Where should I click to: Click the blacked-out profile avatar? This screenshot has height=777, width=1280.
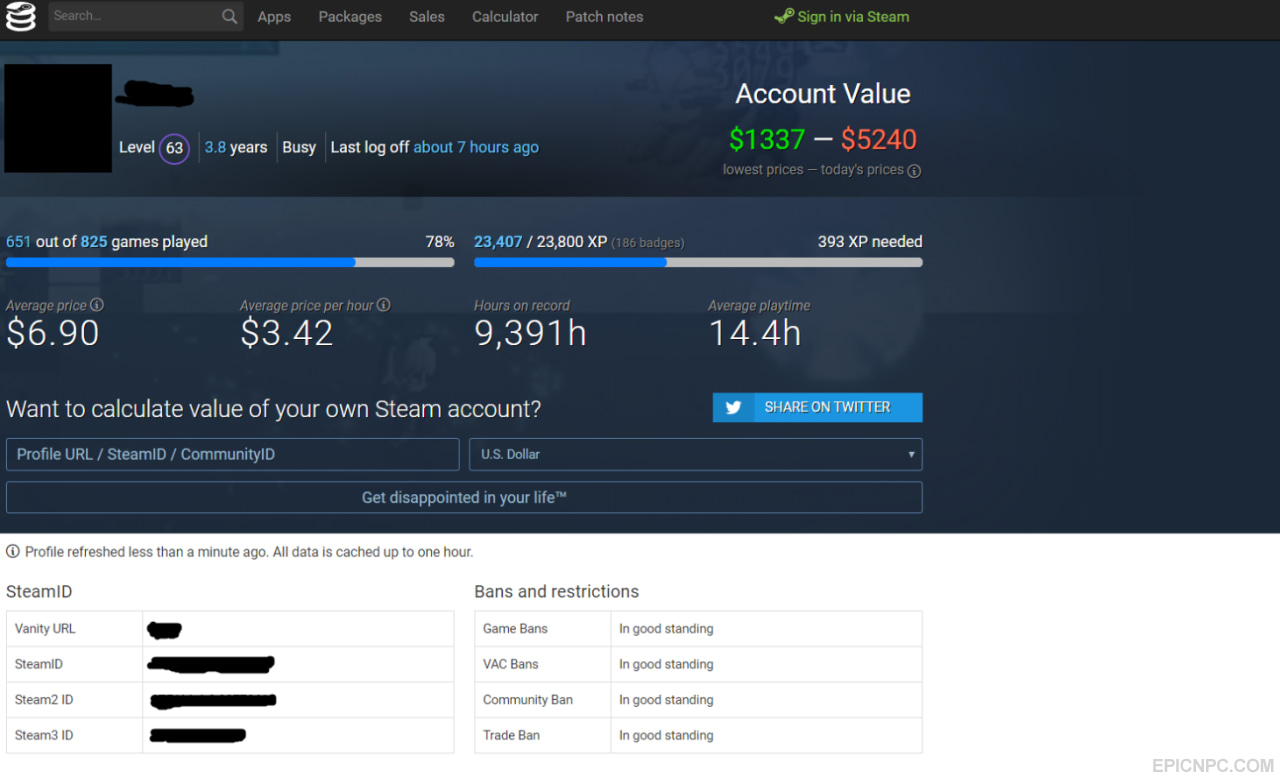[58, 118]
